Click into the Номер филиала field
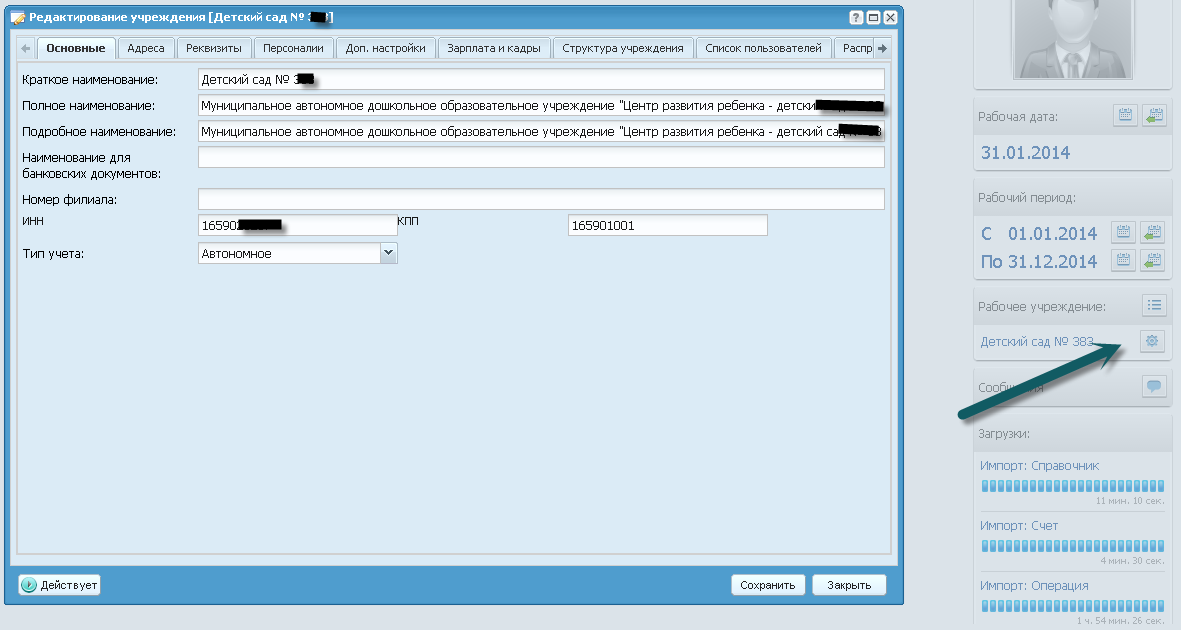Image resolution: width=1181 pixels, height=630 pixels. [541, 200]
